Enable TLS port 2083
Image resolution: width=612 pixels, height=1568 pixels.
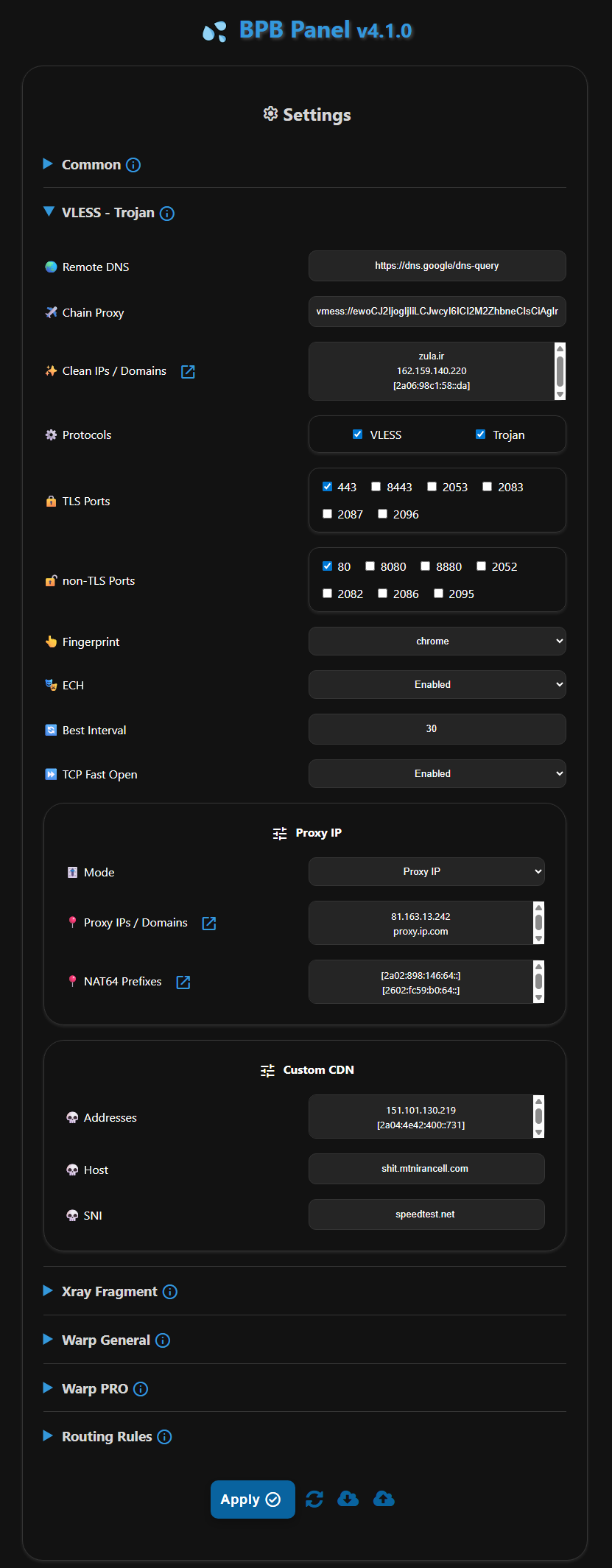[487, 487]
